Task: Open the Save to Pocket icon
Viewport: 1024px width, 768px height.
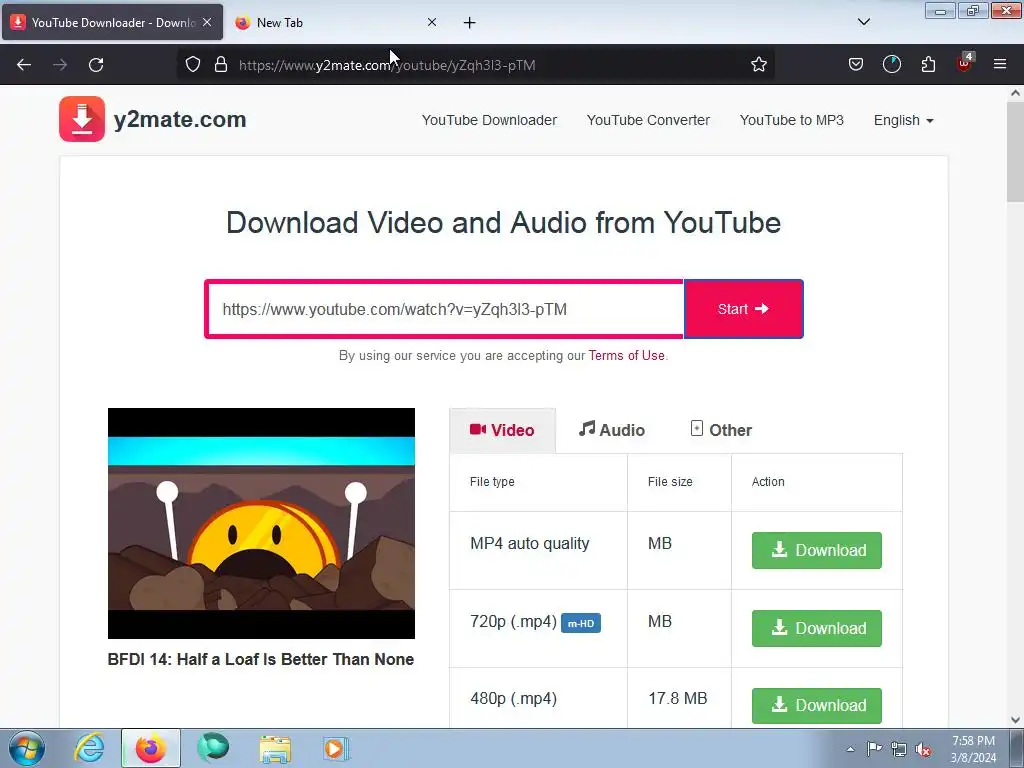Action: (x=856, y=65)
